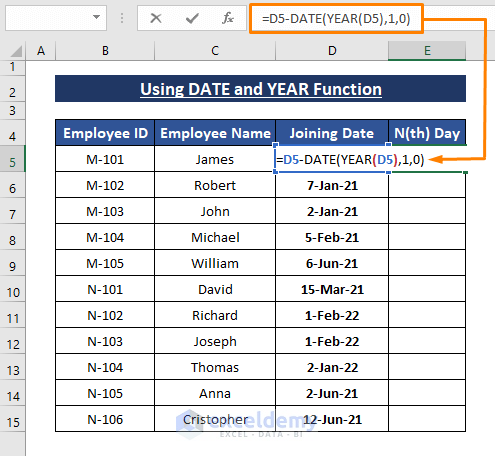Click cell containing 'Joseph'

click(x=215, y=341)
